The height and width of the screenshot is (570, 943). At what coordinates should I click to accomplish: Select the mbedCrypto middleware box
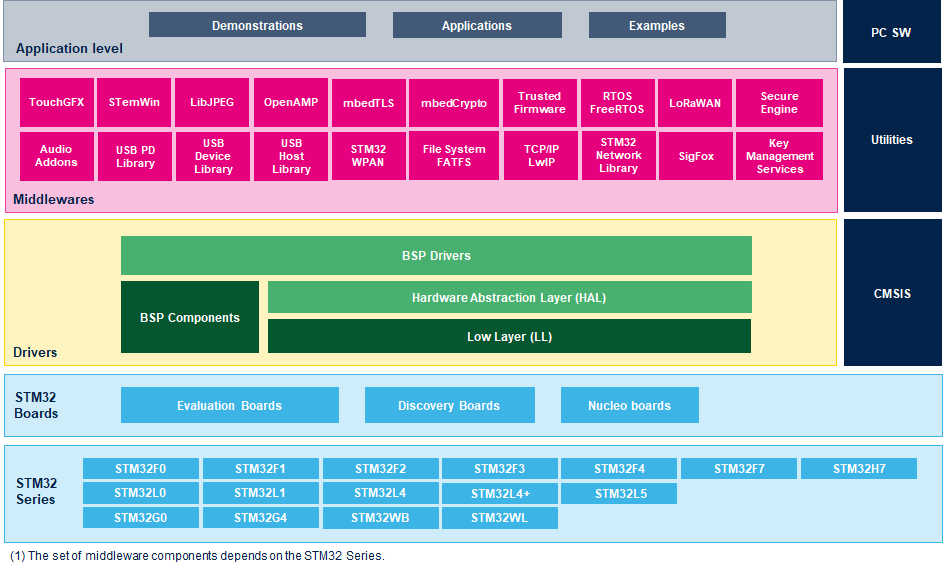coord(454,103)
